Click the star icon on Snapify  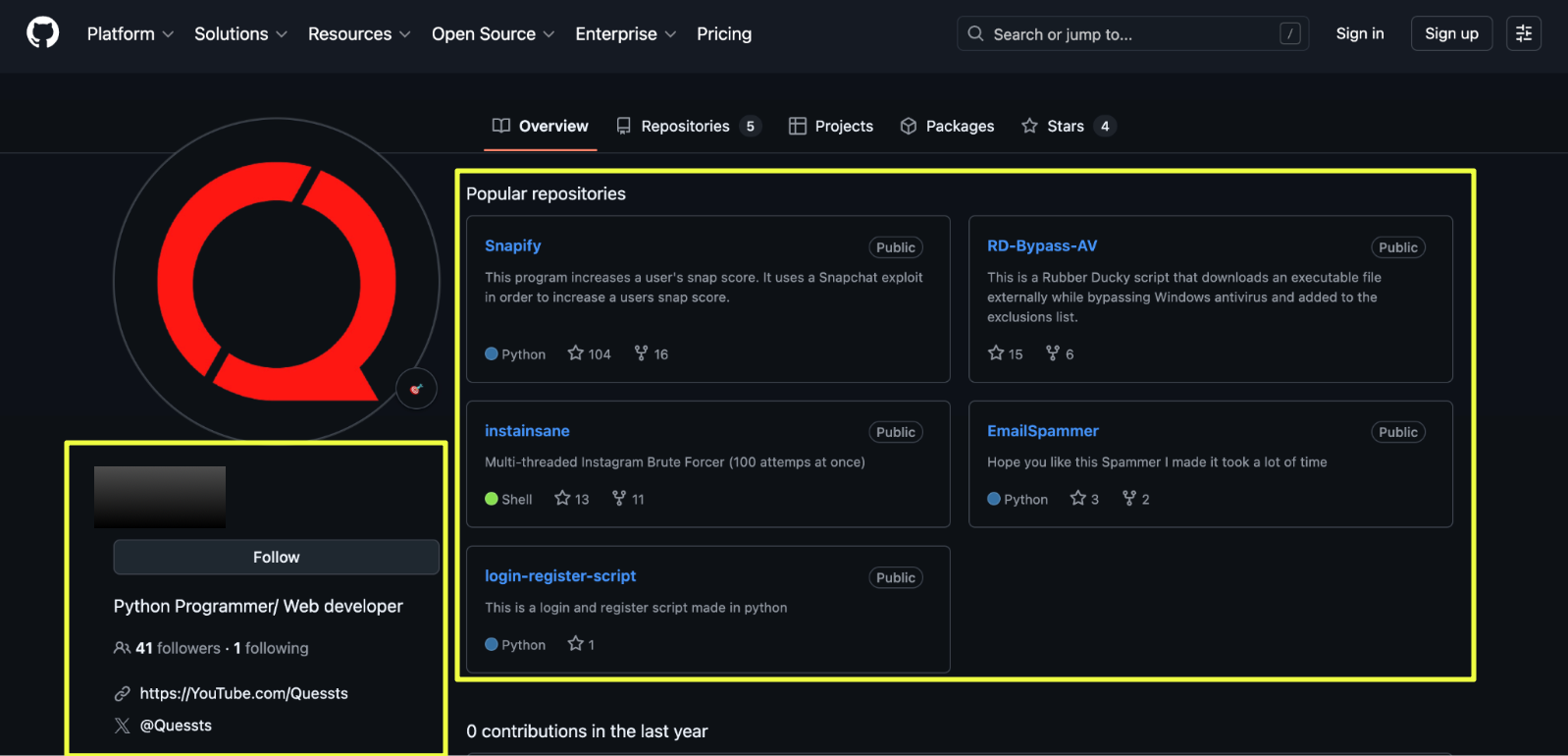point(576,353)
